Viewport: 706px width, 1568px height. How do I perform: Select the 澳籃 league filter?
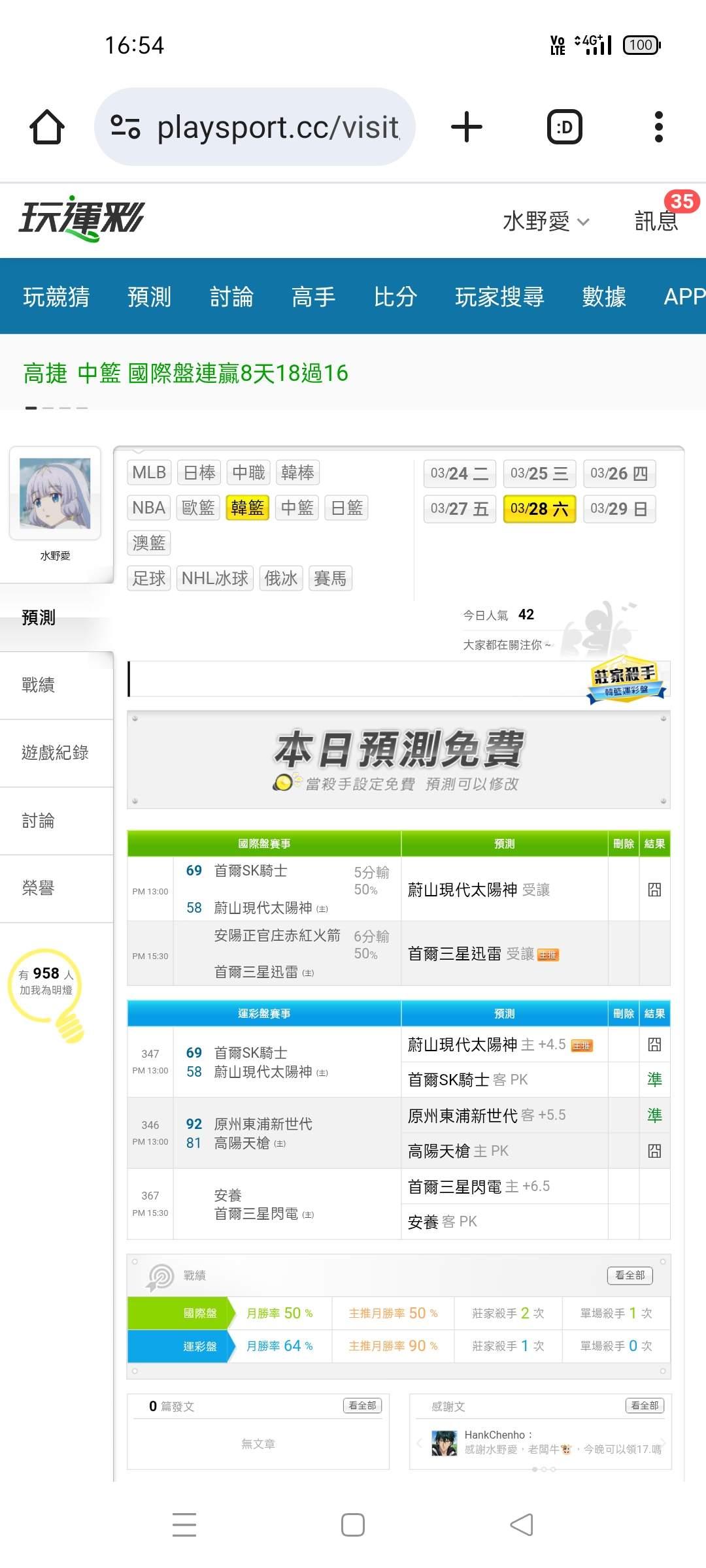pyautogui.click(x=149, y=543)
